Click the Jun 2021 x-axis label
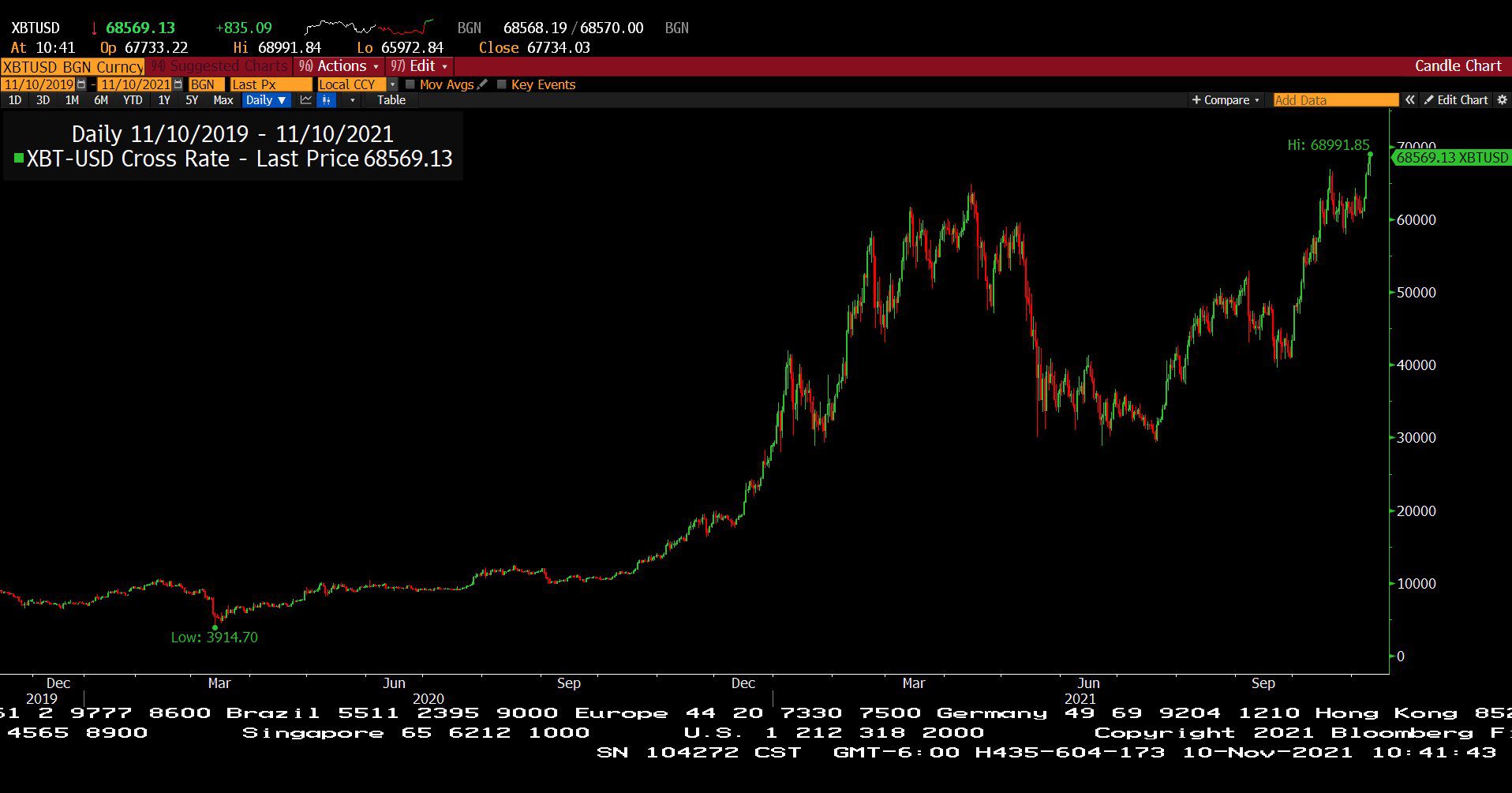Screen dimensions: 1512x793 click(x=1088, y=683)
